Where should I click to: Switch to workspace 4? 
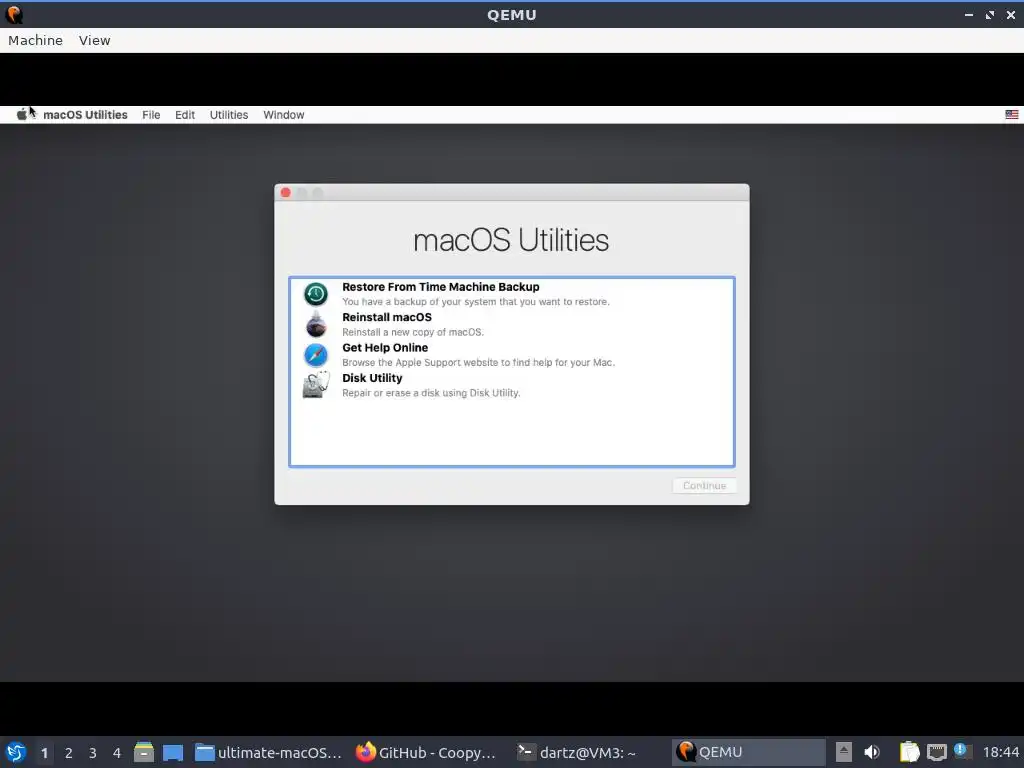(x=117, y=752)
